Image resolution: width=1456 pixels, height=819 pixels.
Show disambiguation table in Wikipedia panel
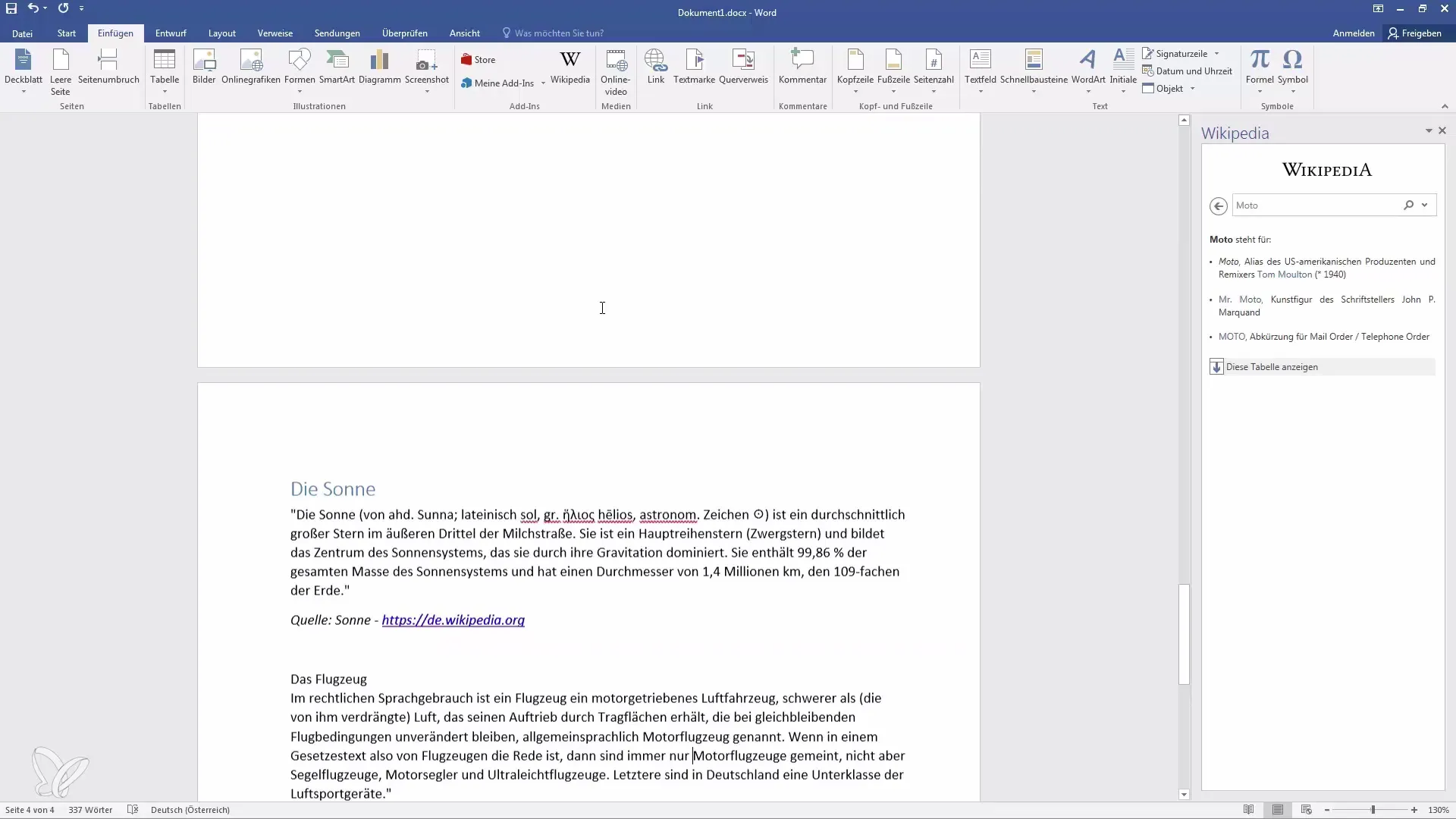click(x=1271, y=366)
